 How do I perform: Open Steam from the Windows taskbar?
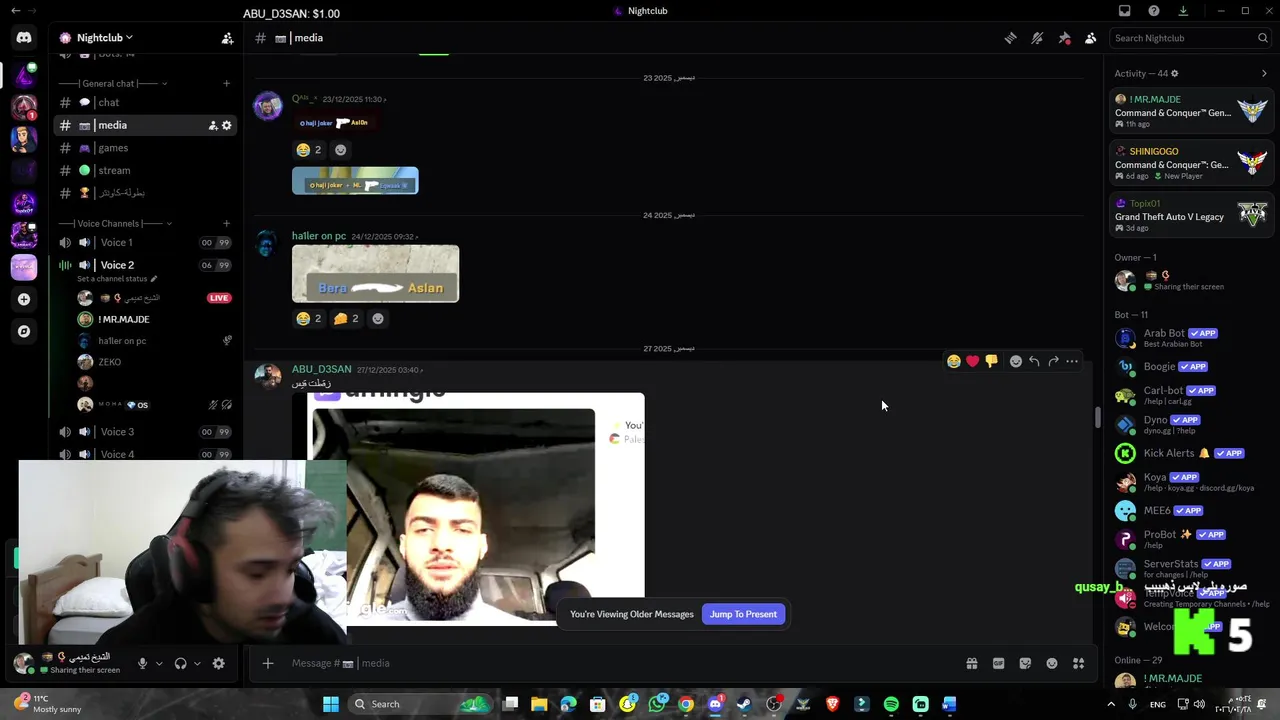[x=744, y=704]
